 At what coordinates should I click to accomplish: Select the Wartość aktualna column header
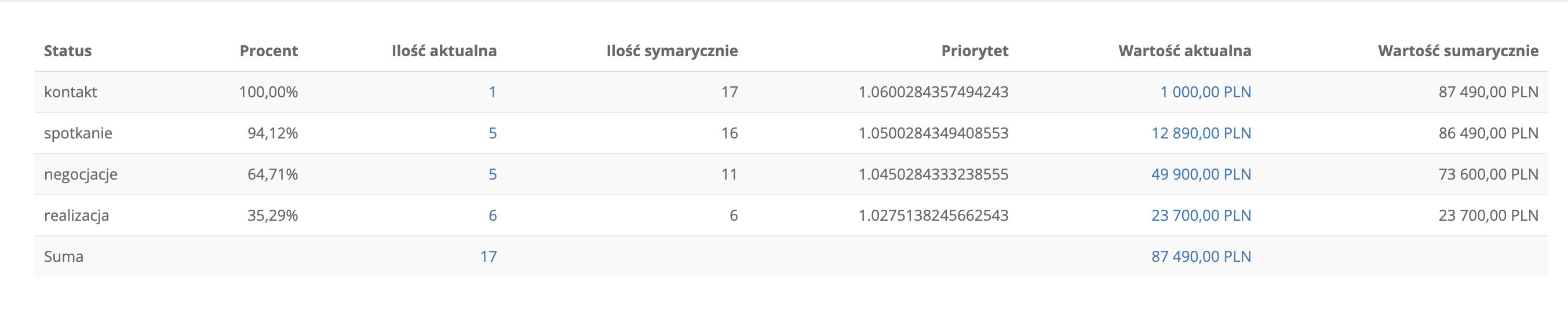1184,50
